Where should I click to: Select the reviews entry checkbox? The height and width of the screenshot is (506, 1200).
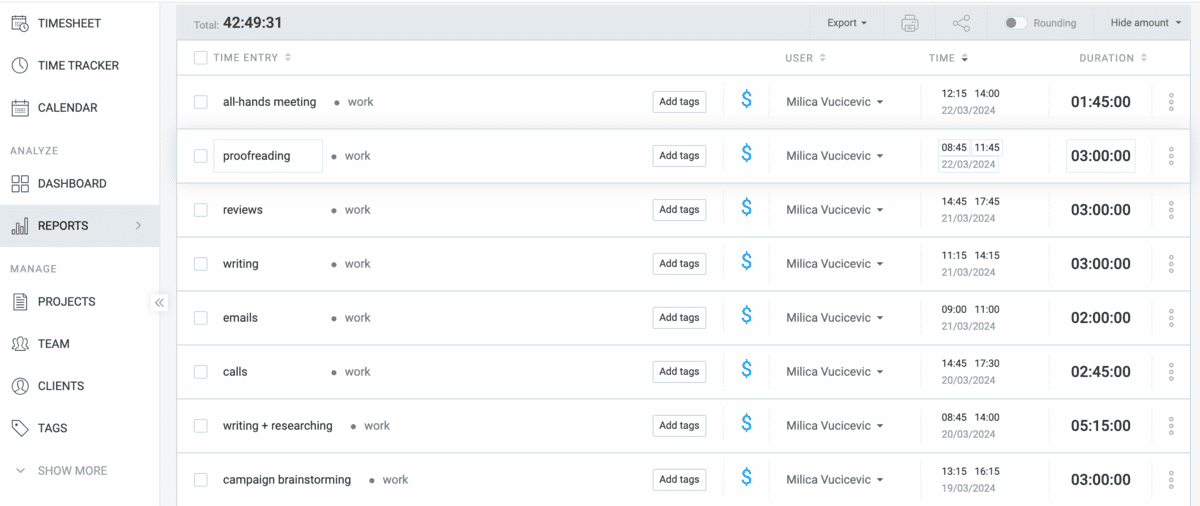[201, 210]
